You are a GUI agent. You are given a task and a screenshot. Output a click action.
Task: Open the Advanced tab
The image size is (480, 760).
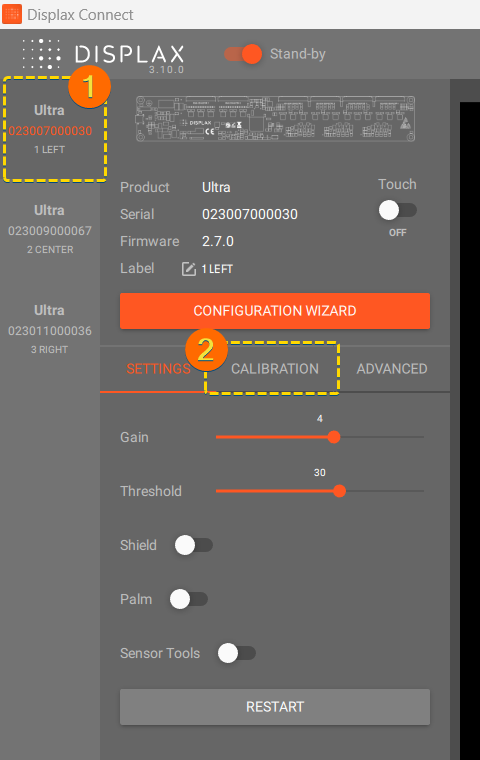pos(392,369)
